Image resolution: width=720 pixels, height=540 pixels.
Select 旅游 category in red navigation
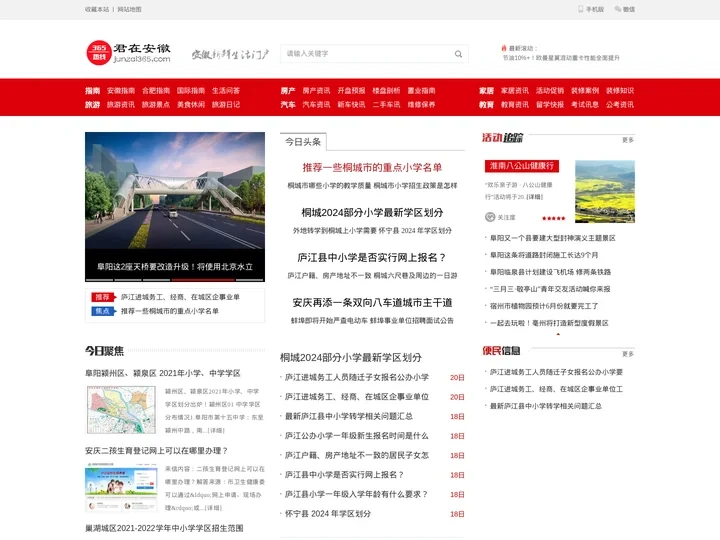pyautogui.click(x=92, y=105)
